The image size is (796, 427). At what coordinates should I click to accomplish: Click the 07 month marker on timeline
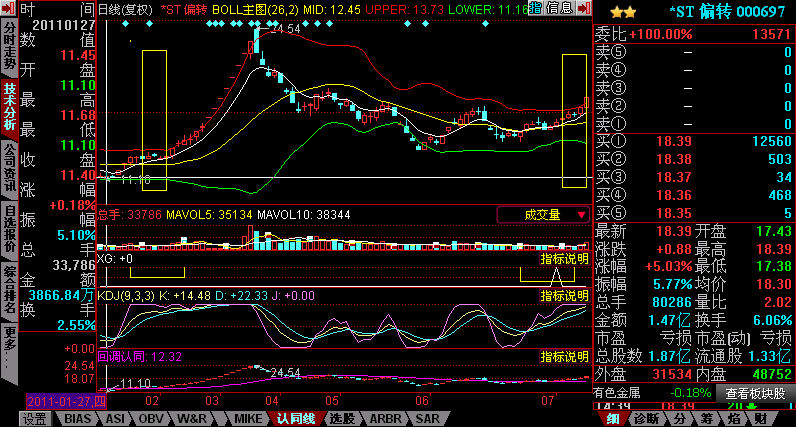[x=547, y=401]
